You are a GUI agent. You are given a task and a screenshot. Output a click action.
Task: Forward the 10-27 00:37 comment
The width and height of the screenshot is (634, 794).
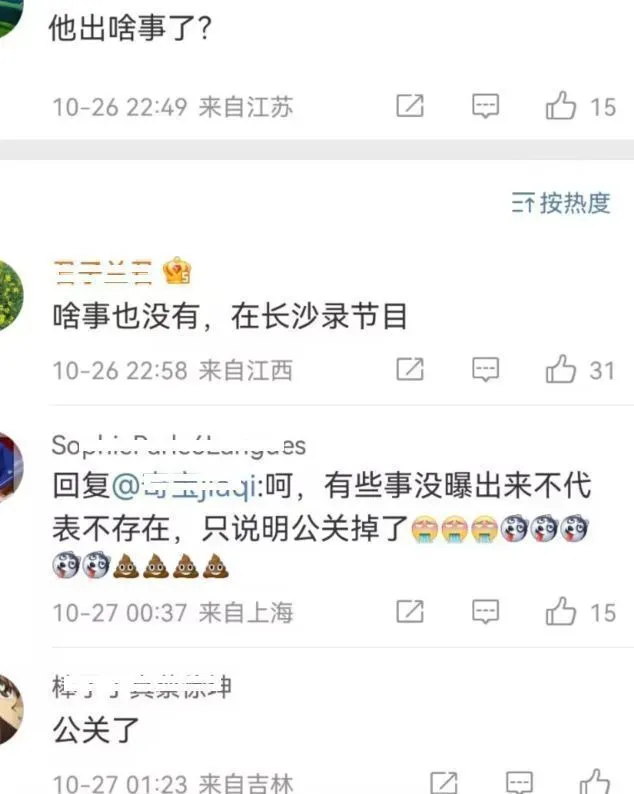pyautogui.click(x=410, y=611)
